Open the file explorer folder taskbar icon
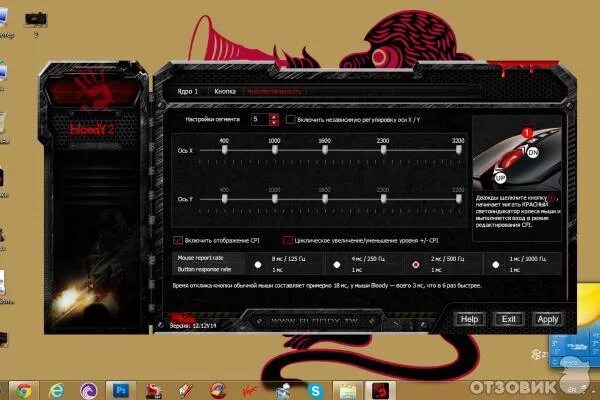This screenshot has height=400, width=600. pos(347,391)
